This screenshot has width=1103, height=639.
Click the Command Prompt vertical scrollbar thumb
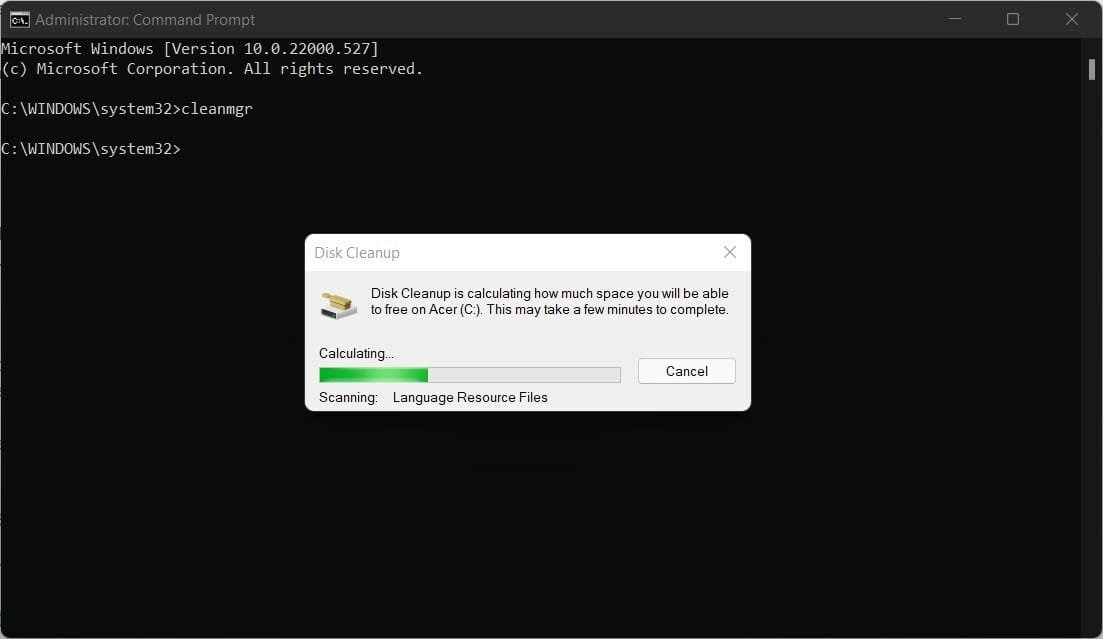pyautogui.click(x=1092, y=70)
